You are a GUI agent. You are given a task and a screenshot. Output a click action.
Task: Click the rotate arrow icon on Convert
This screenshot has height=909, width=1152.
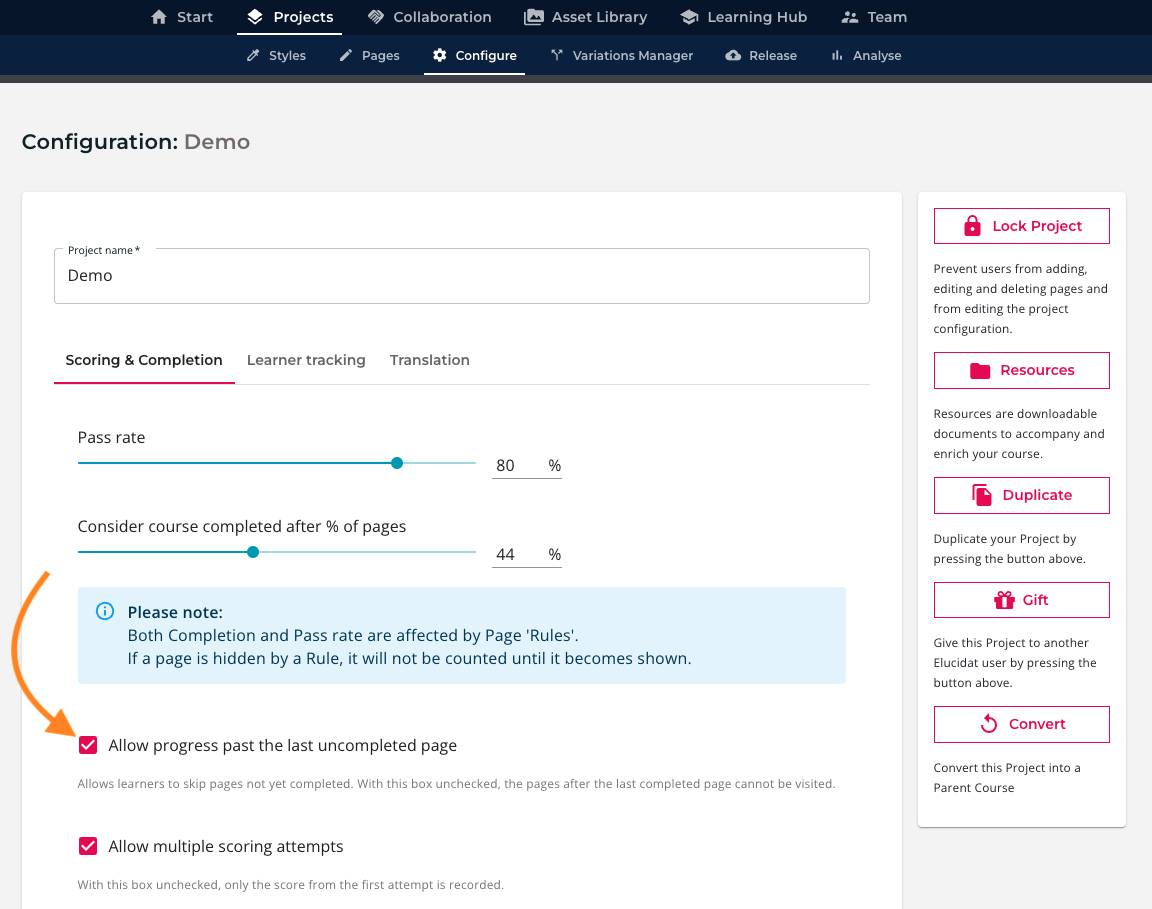point(989,724)
